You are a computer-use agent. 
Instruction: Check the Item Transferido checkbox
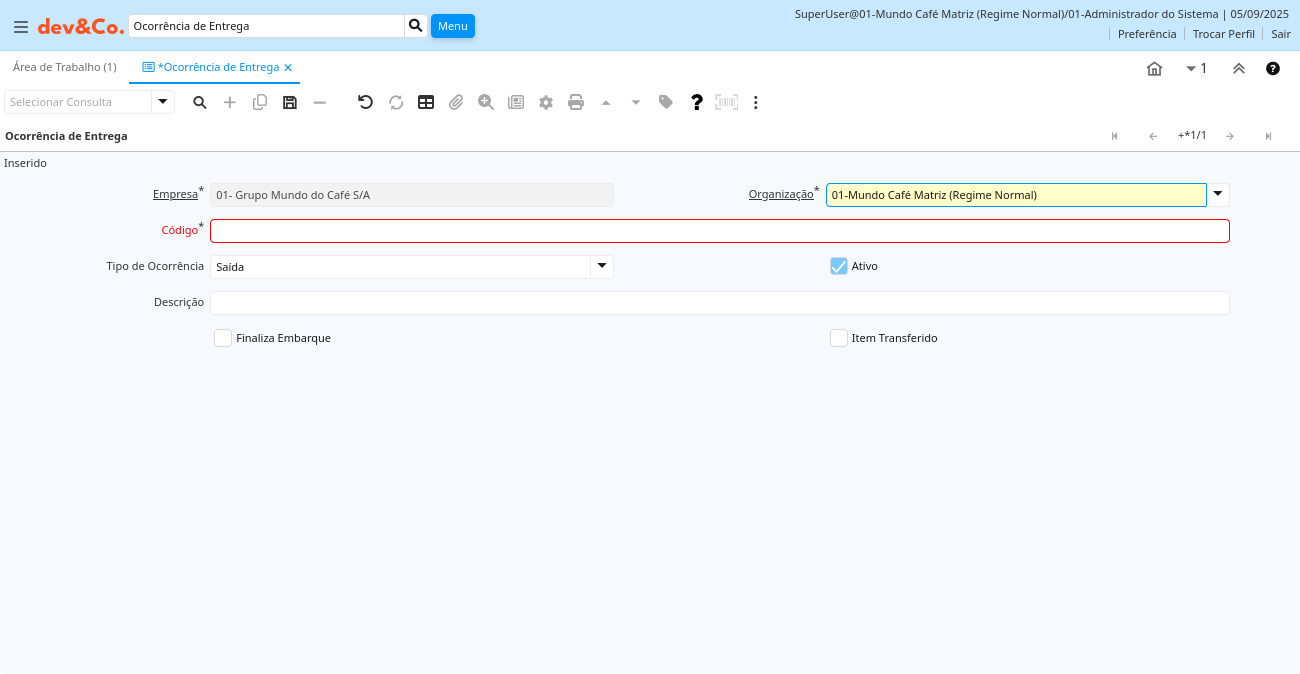(x=839, y=338)
